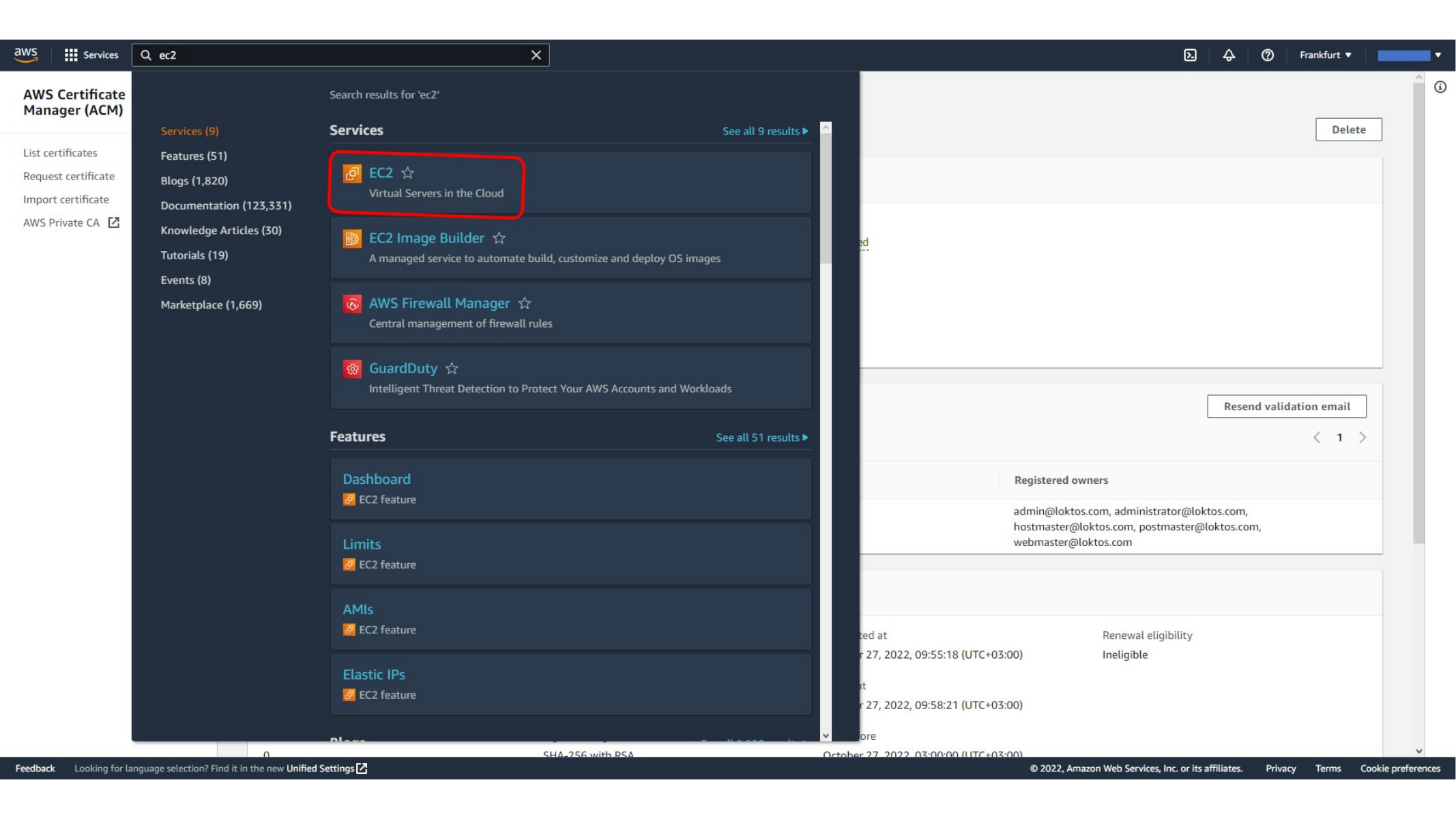The image size is (1456, 819).
Task: Open the Elastic IPs EC2 feature
Action: click(x=374, y=674)
